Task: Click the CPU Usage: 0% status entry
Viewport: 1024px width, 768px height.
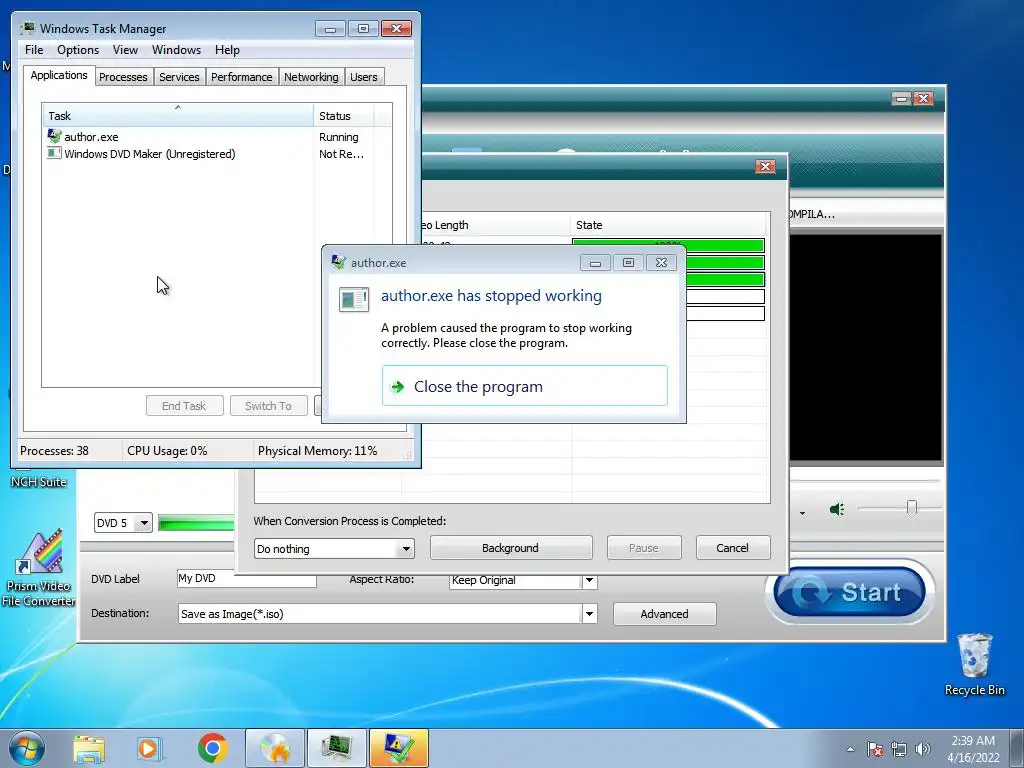Action: coord(167,451)
